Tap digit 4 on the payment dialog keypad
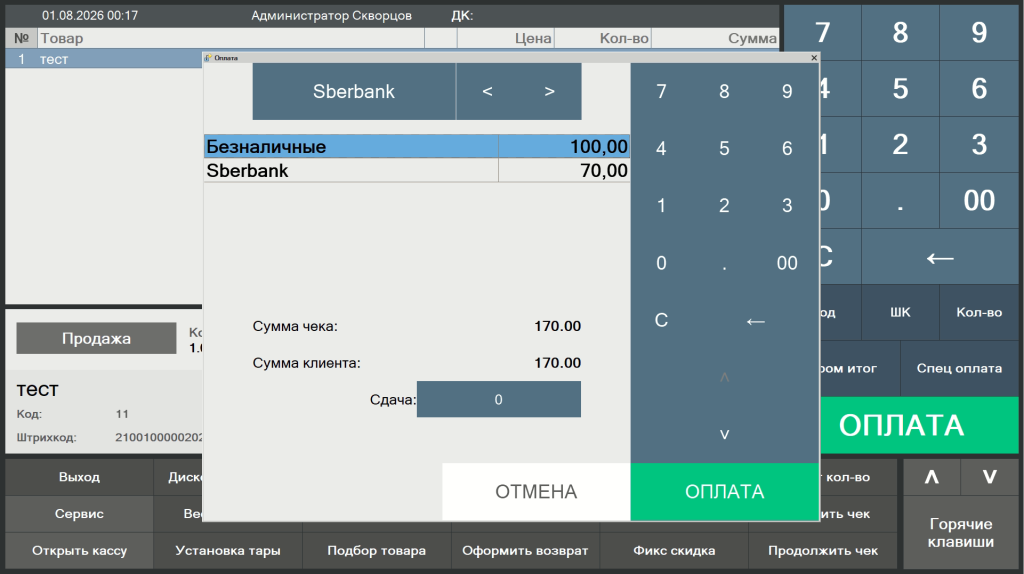This screenshot has height=574, width=1024. [662, 148]
